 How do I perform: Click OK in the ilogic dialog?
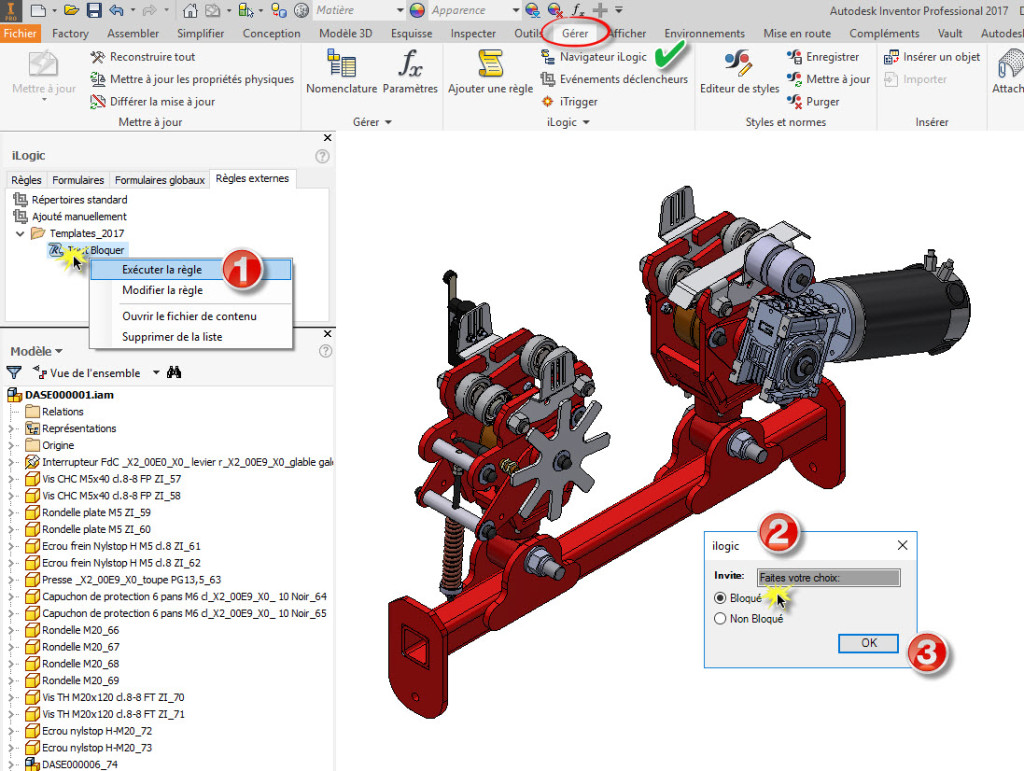[867, 643]
